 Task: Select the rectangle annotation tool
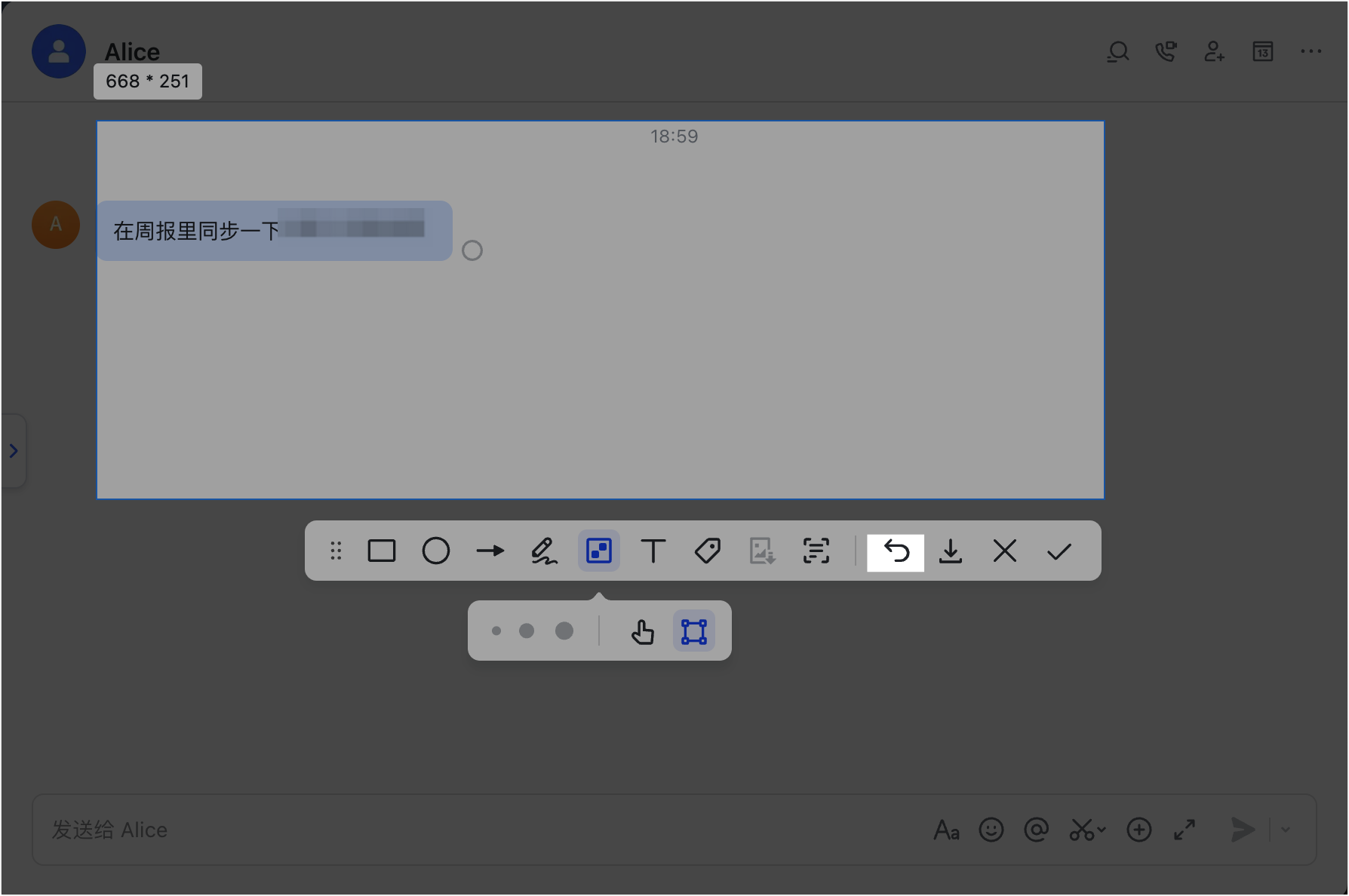382,551
